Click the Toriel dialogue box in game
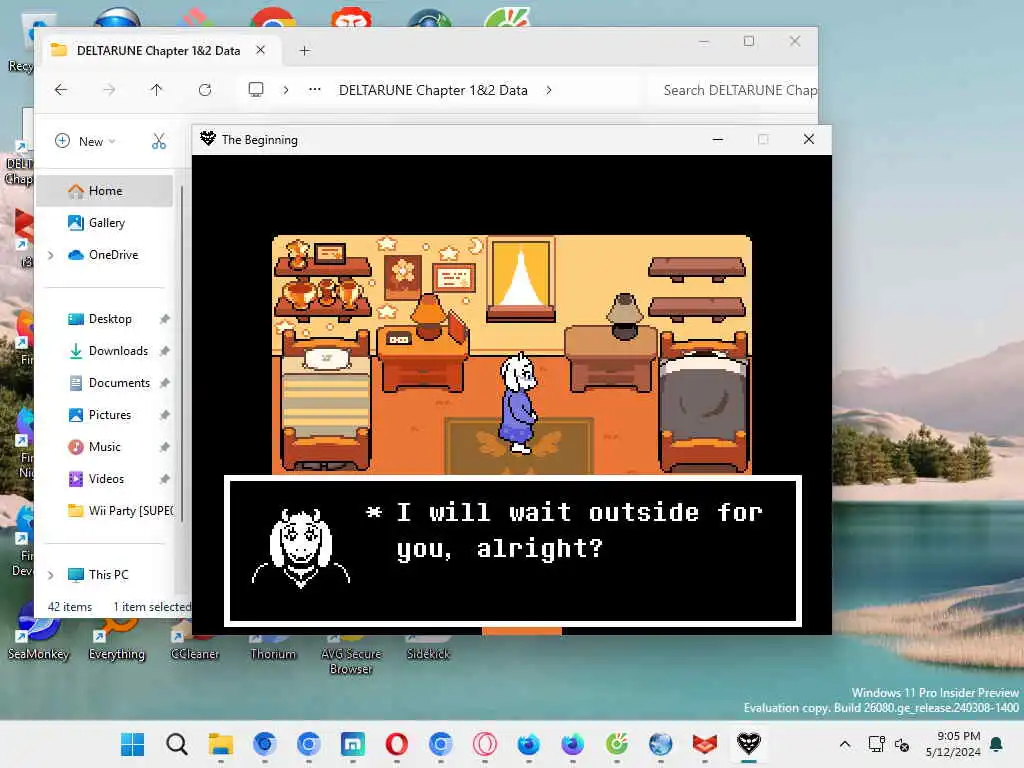This screenshot has height=768, width=1024. [x=513, y=551]
